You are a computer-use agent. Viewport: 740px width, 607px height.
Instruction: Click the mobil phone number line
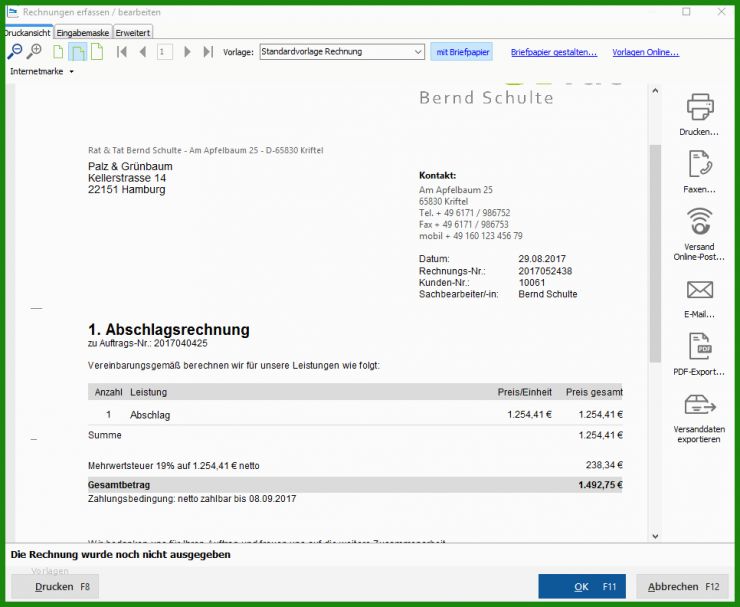pos(471,236)
